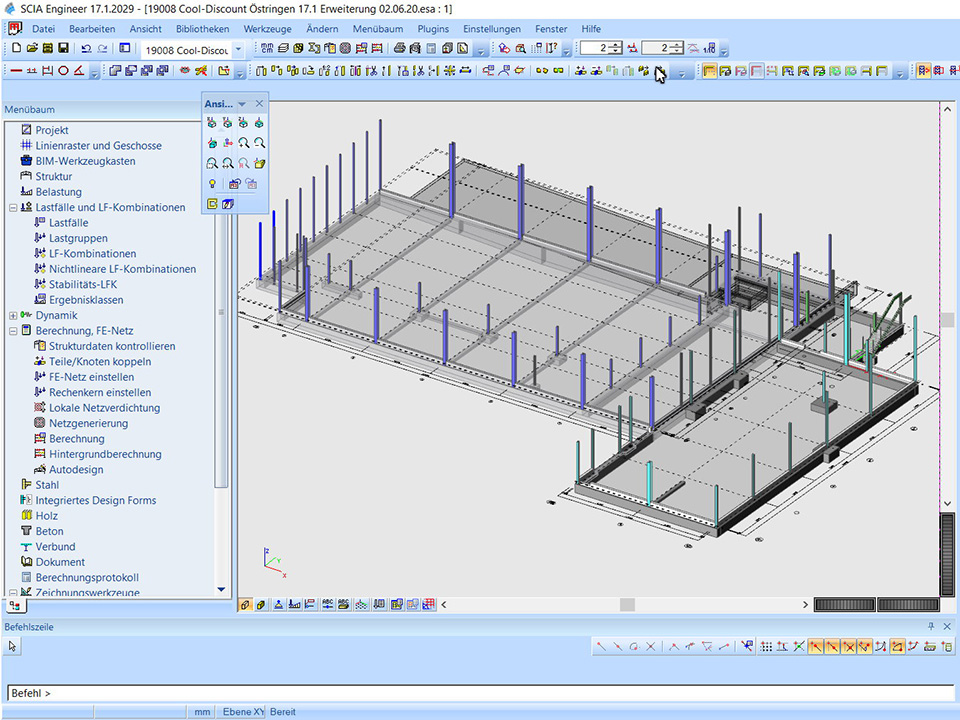The image size is (960, 720).
Task: Click the cursor arrow icon in Befehlszeile
Action: click(x=13, y=647)
